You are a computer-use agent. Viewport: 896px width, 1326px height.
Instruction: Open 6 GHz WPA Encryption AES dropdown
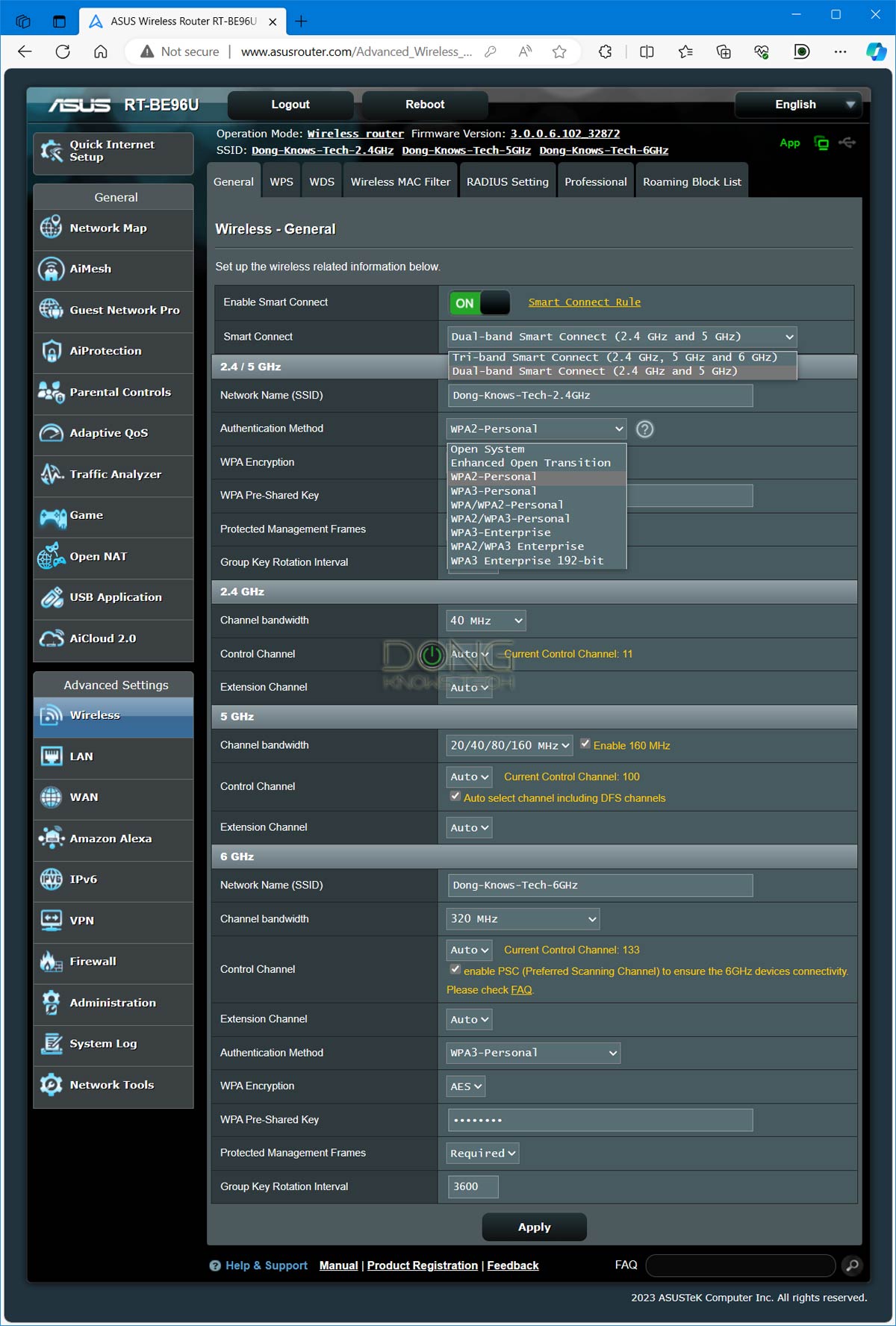(466, 1086)
